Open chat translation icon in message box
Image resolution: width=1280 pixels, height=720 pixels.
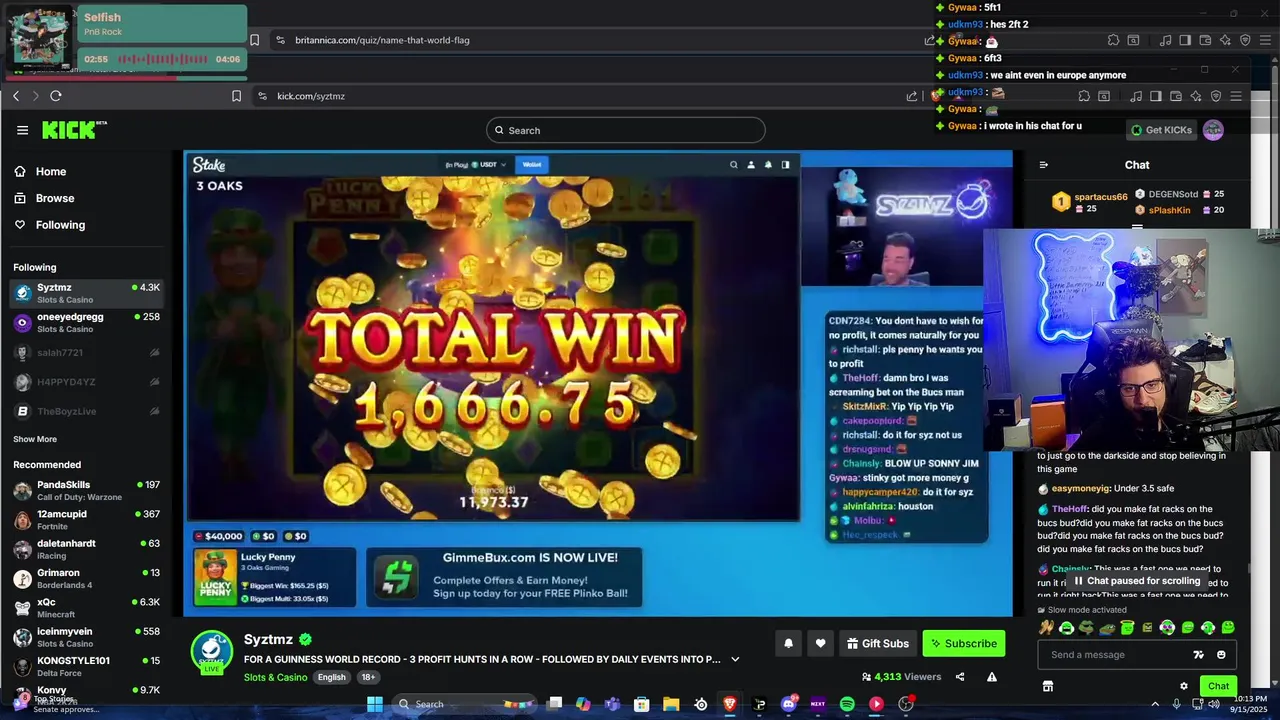(x=1199, y=655)
